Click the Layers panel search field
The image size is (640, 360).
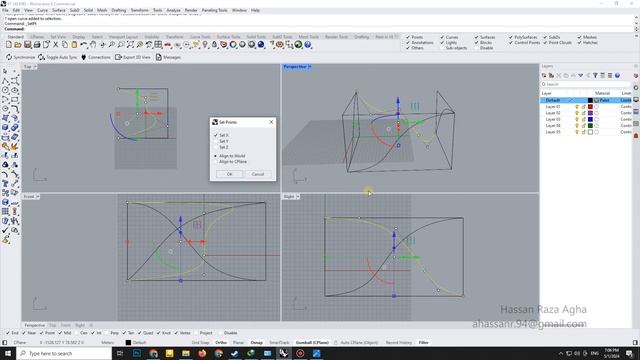[x=586, y=84]
